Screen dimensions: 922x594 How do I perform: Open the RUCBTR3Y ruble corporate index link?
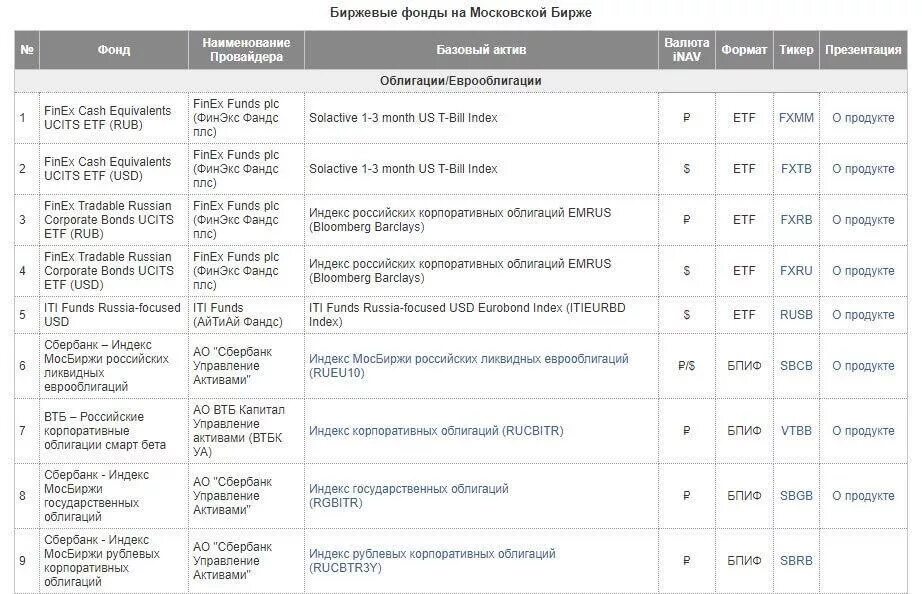(x=432, y=561)
